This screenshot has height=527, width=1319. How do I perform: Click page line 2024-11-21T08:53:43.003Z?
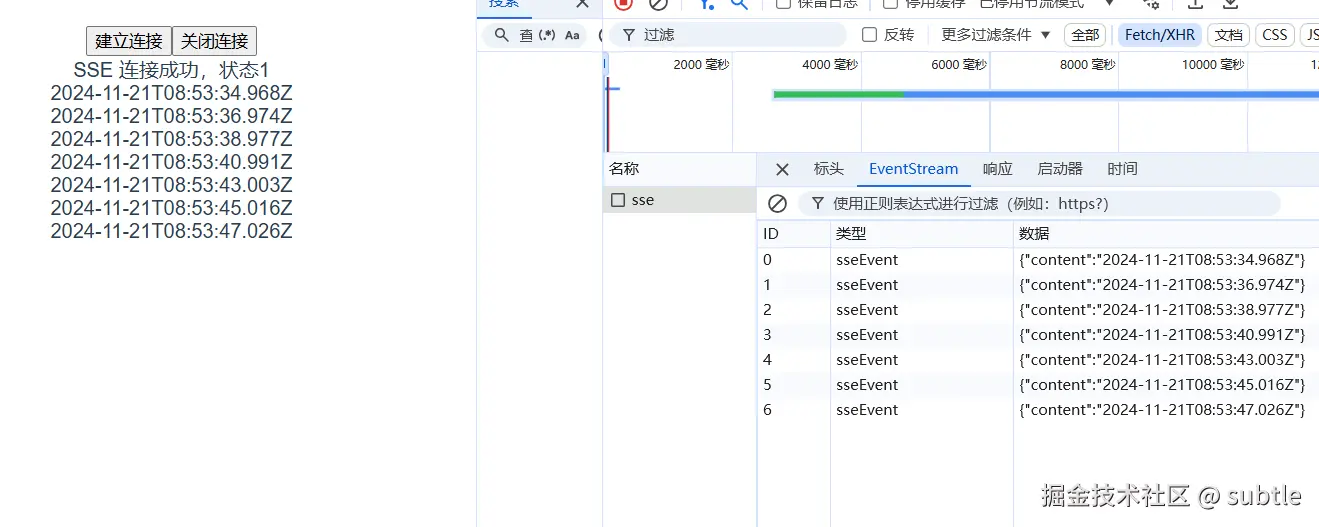pos(171,185)
